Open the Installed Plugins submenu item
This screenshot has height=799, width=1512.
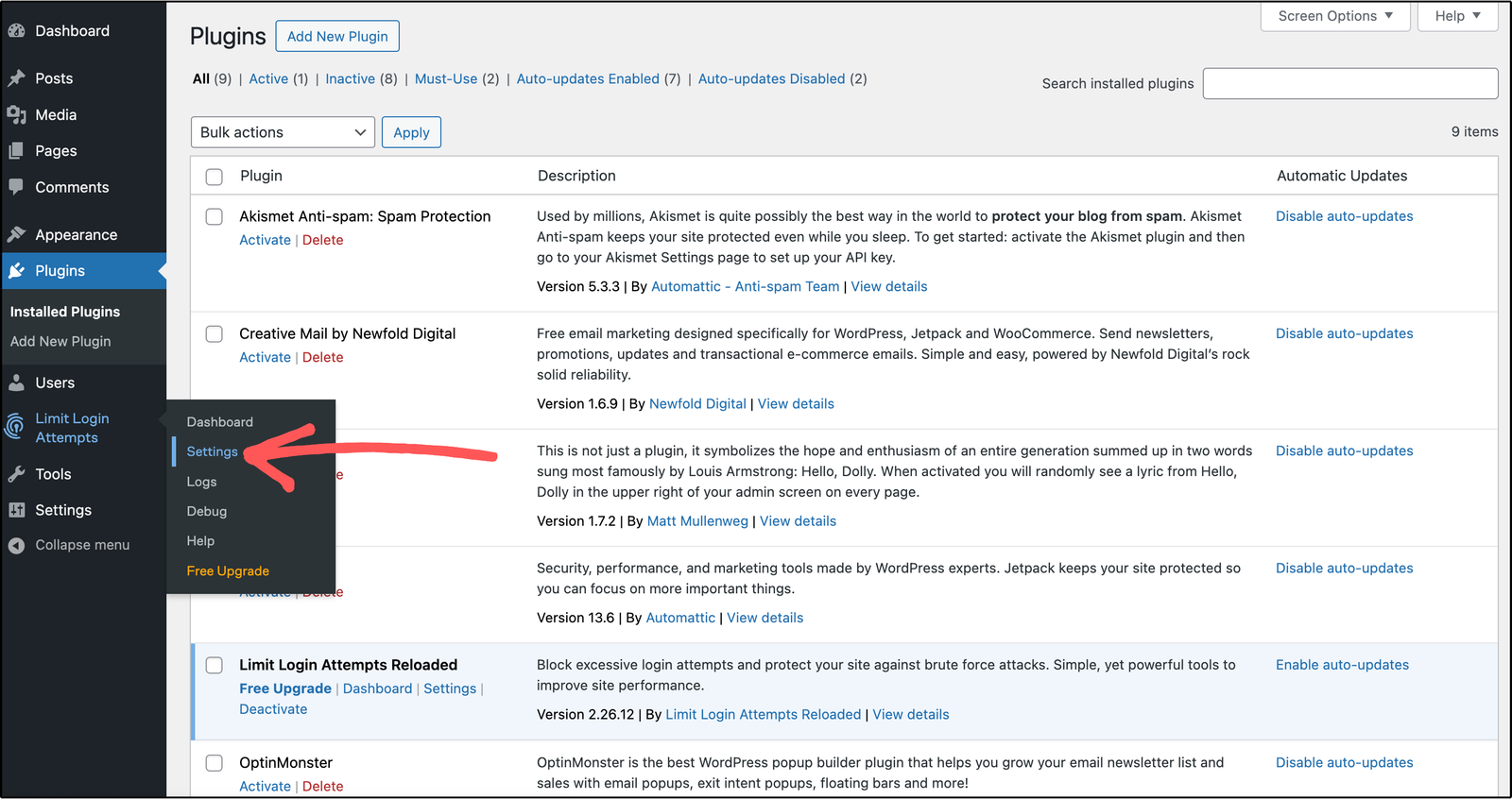point(65,312)
